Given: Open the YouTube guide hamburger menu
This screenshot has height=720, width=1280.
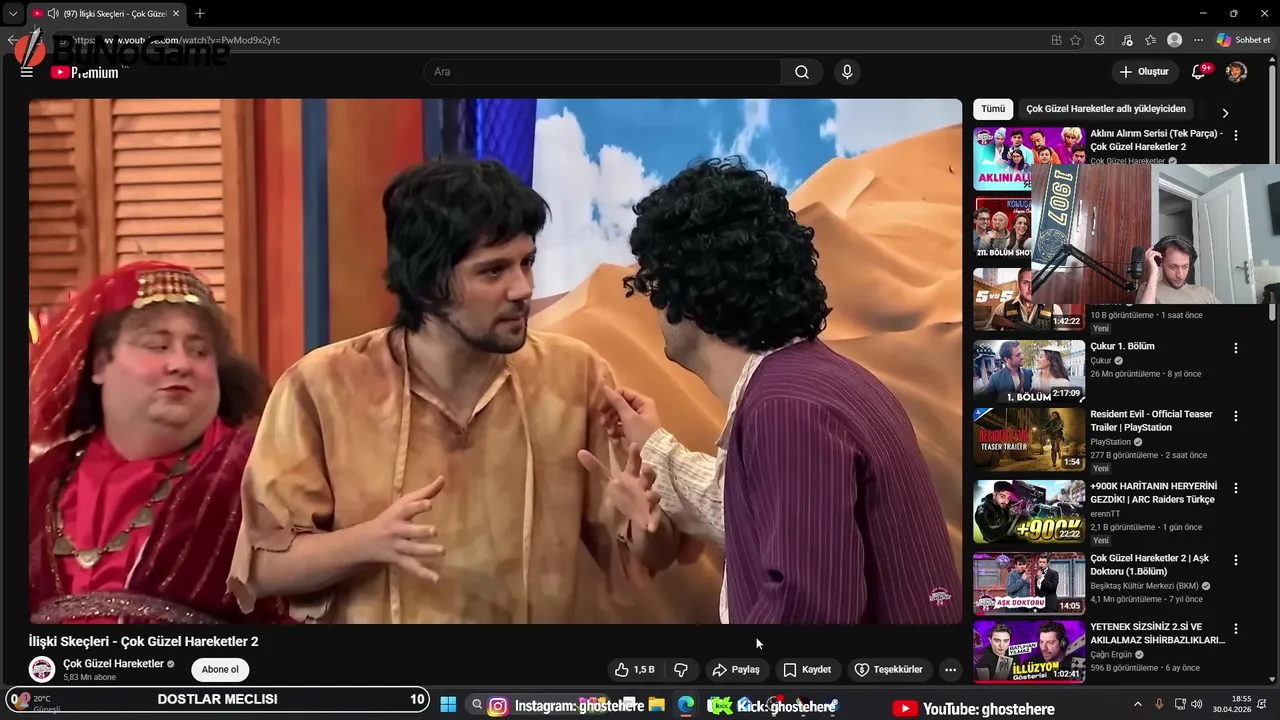Looking at the screenshot, I should tap(26, 72).
